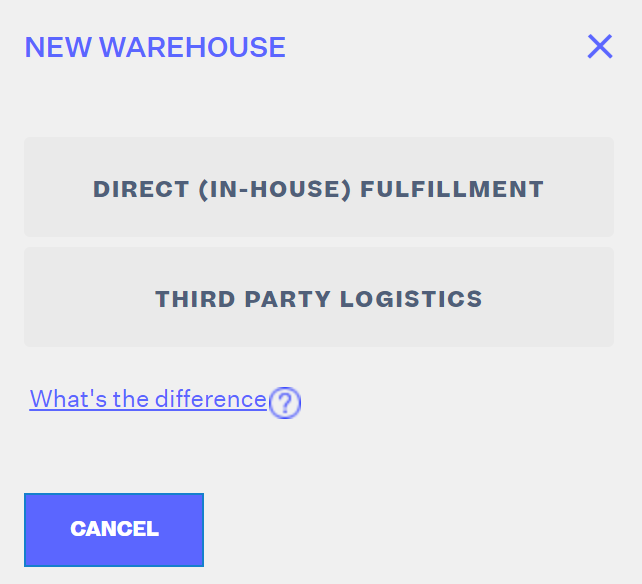This screenshot has width=642, height=584.
Task: Open help via circled question mark
Action: pos(285,402)
